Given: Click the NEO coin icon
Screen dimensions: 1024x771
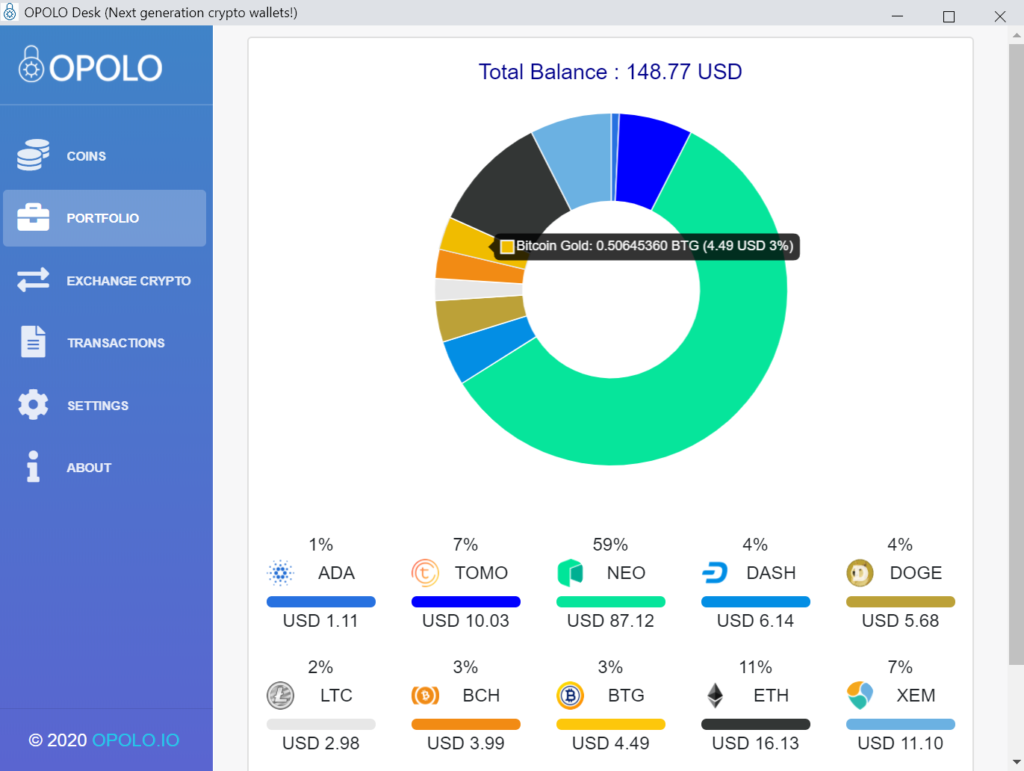Looking at the screenshot, I should 570,573.
